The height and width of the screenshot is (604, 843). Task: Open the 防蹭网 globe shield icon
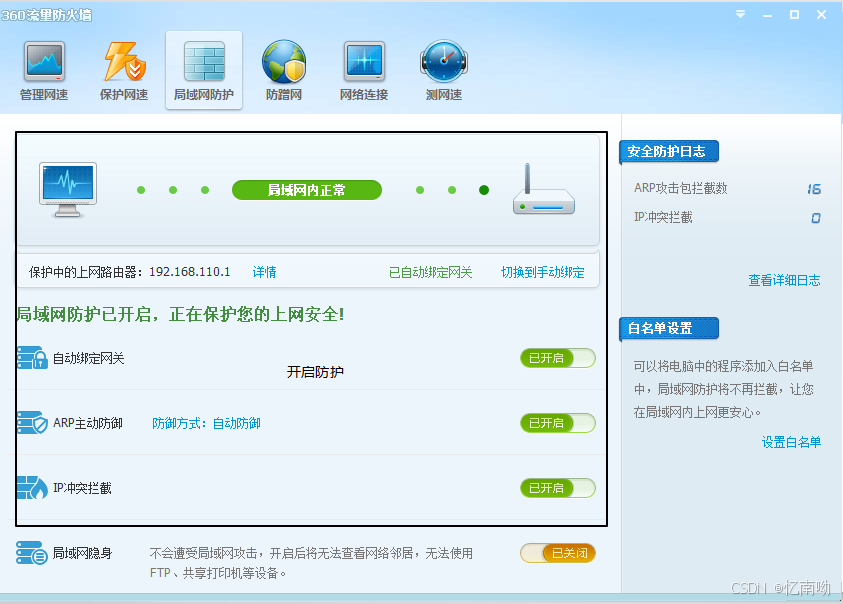point(284,70)
